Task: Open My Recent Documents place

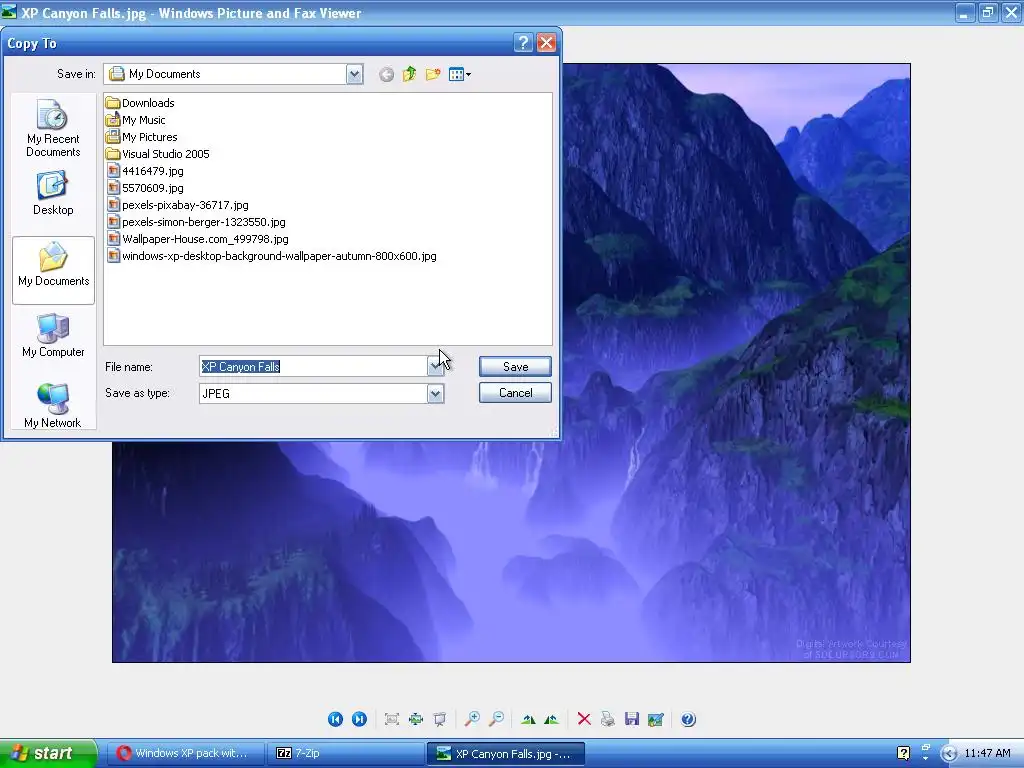Action: 53,128
